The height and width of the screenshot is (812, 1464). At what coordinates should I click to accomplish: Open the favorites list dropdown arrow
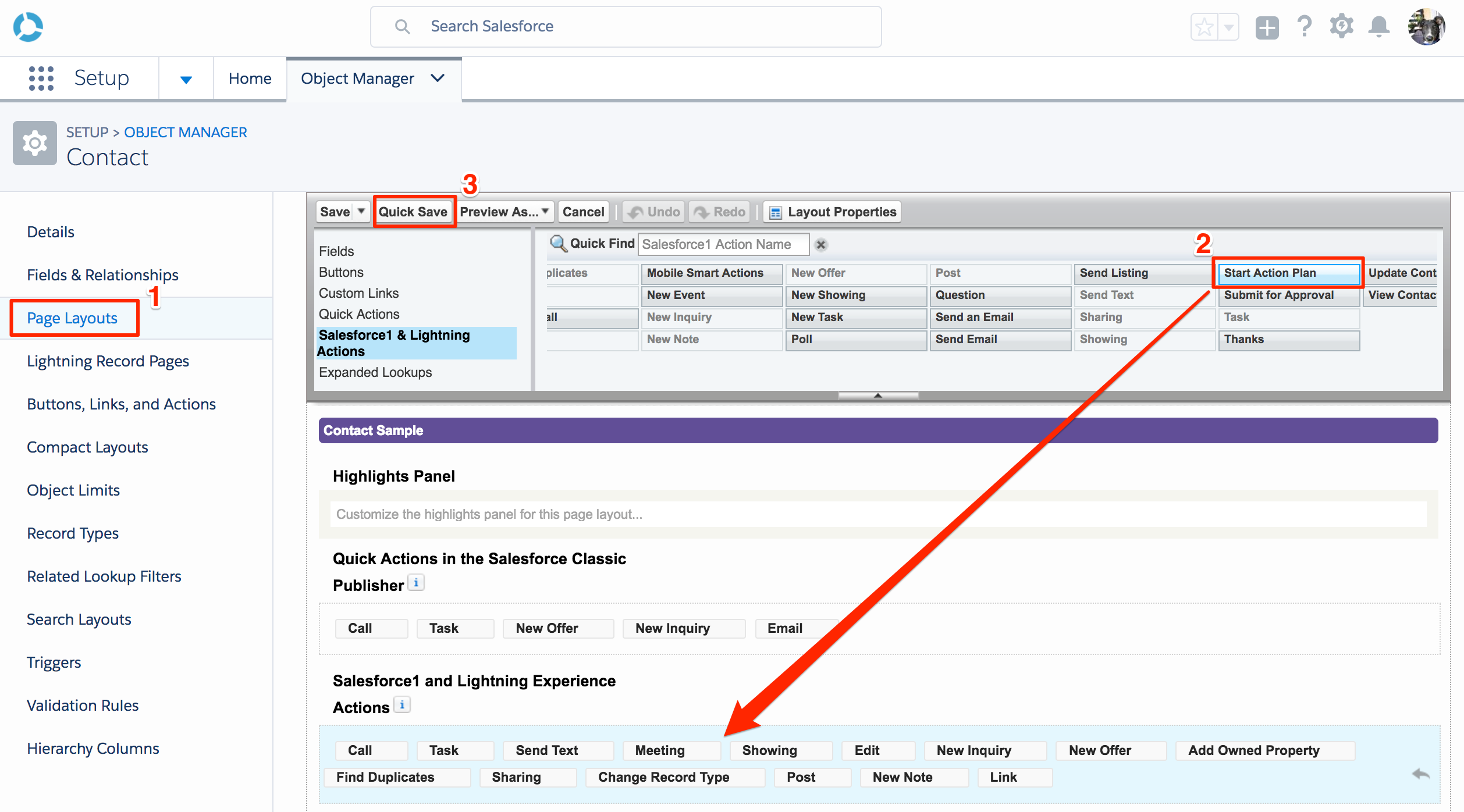pyautogui.click(x=1229, y=27)
